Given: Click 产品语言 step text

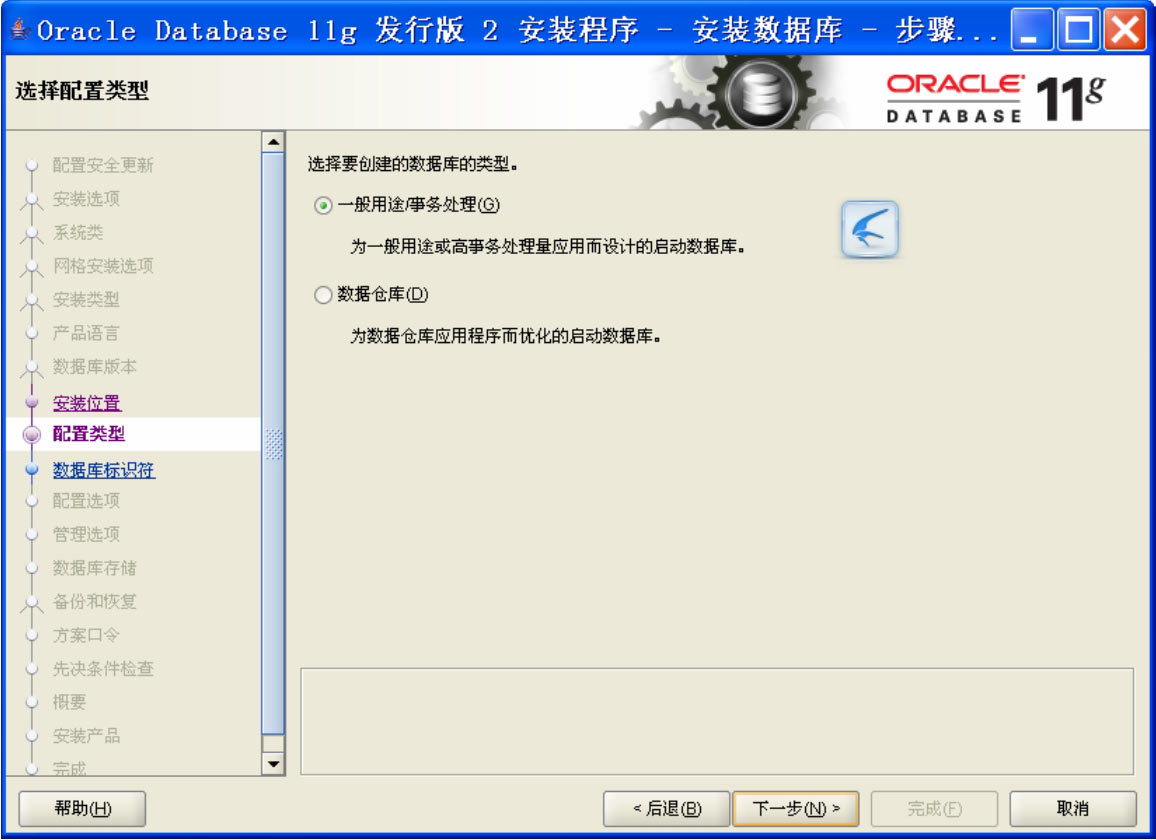Looking at the screenshot, I should (x=86, y=333).
